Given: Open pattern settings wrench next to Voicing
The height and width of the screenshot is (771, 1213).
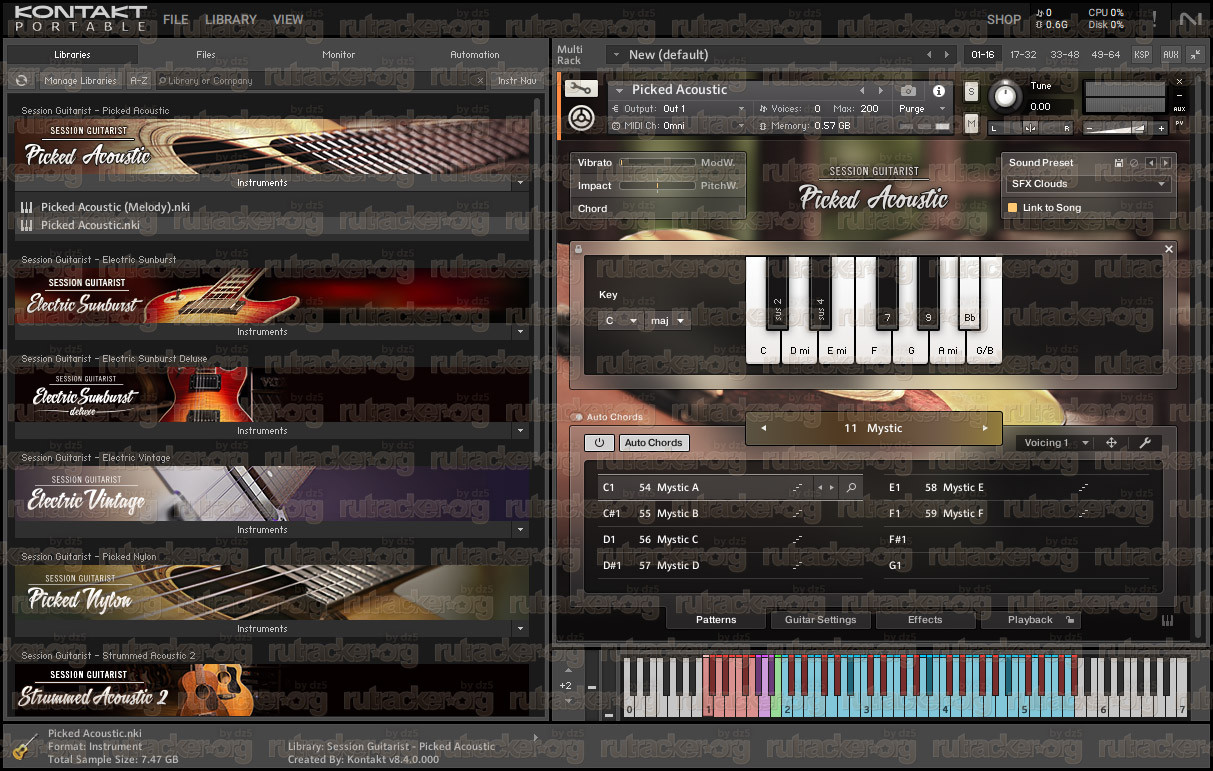Looking at the screenshot, I should [1145, 442].
